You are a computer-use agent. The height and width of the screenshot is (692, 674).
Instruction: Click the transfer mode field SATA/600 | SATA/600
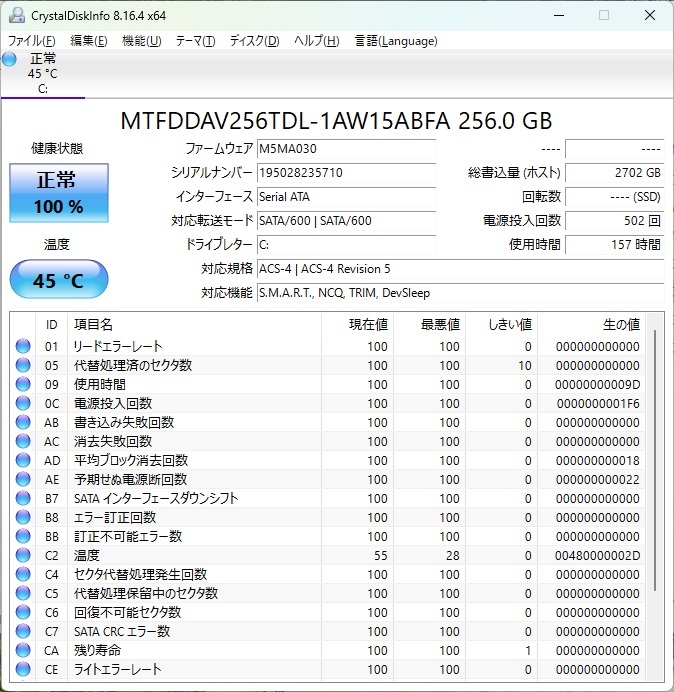[x=346, y=220]
